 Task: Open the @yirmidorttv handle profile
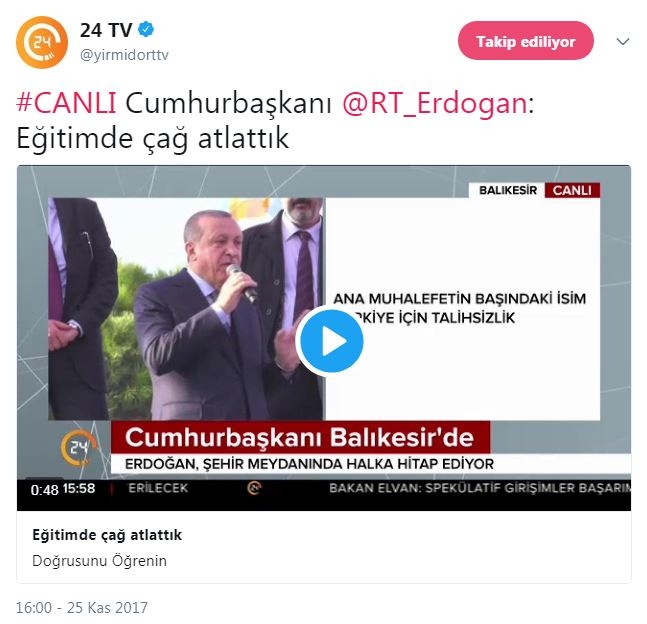pos(124,55)
